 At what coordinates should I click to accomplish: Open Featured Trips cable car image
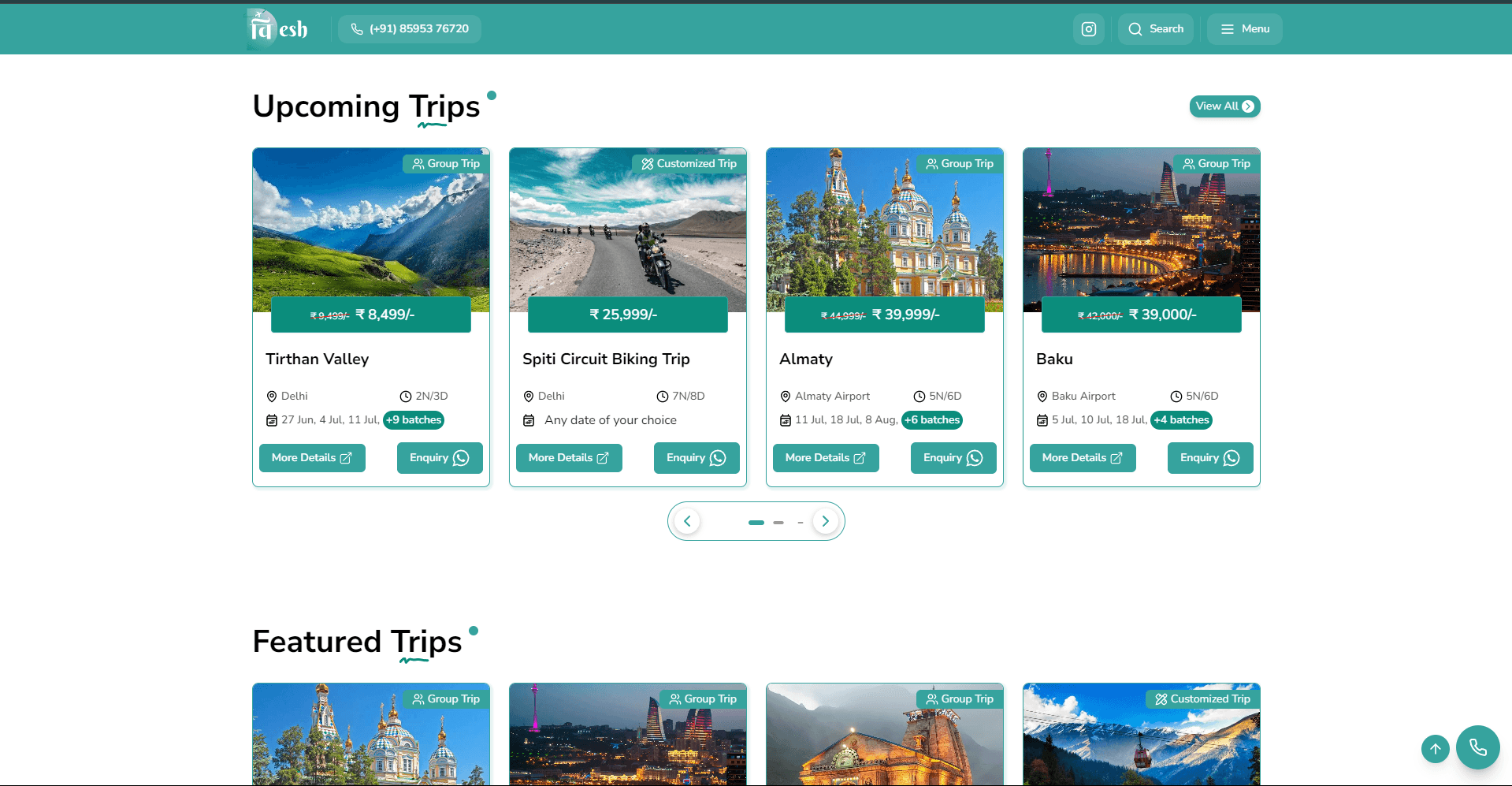click(x=1142, y=735)
